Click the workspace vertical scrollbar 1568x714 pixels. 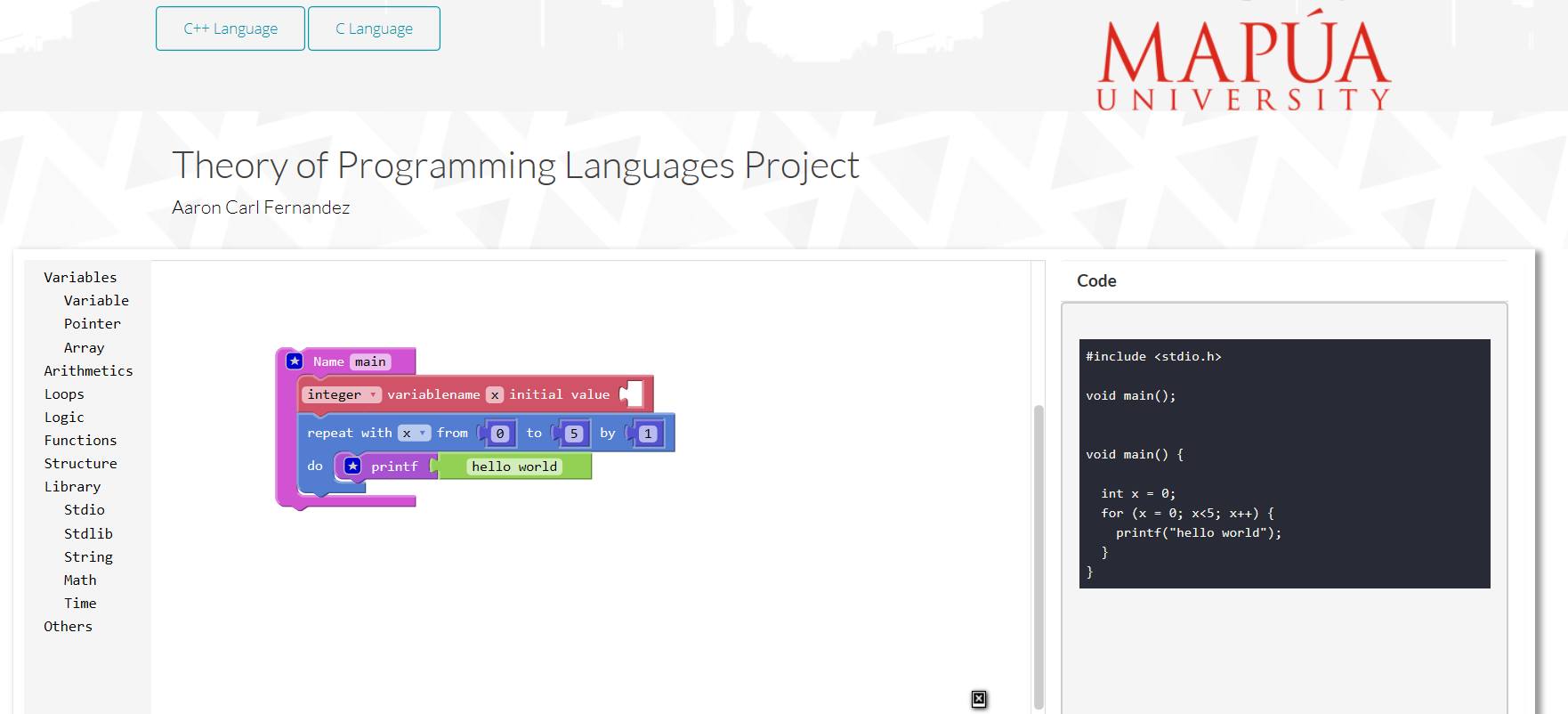(x=1039, y=556)
